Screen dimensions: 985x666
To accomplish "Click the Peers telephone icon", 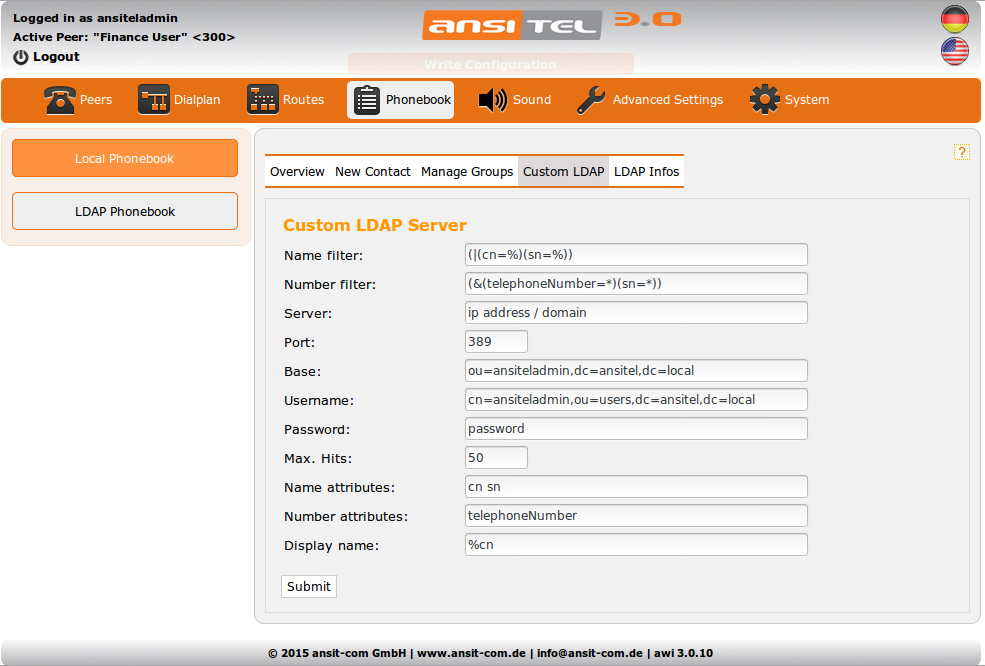I will pyautogui.click(x=59, y=100).
